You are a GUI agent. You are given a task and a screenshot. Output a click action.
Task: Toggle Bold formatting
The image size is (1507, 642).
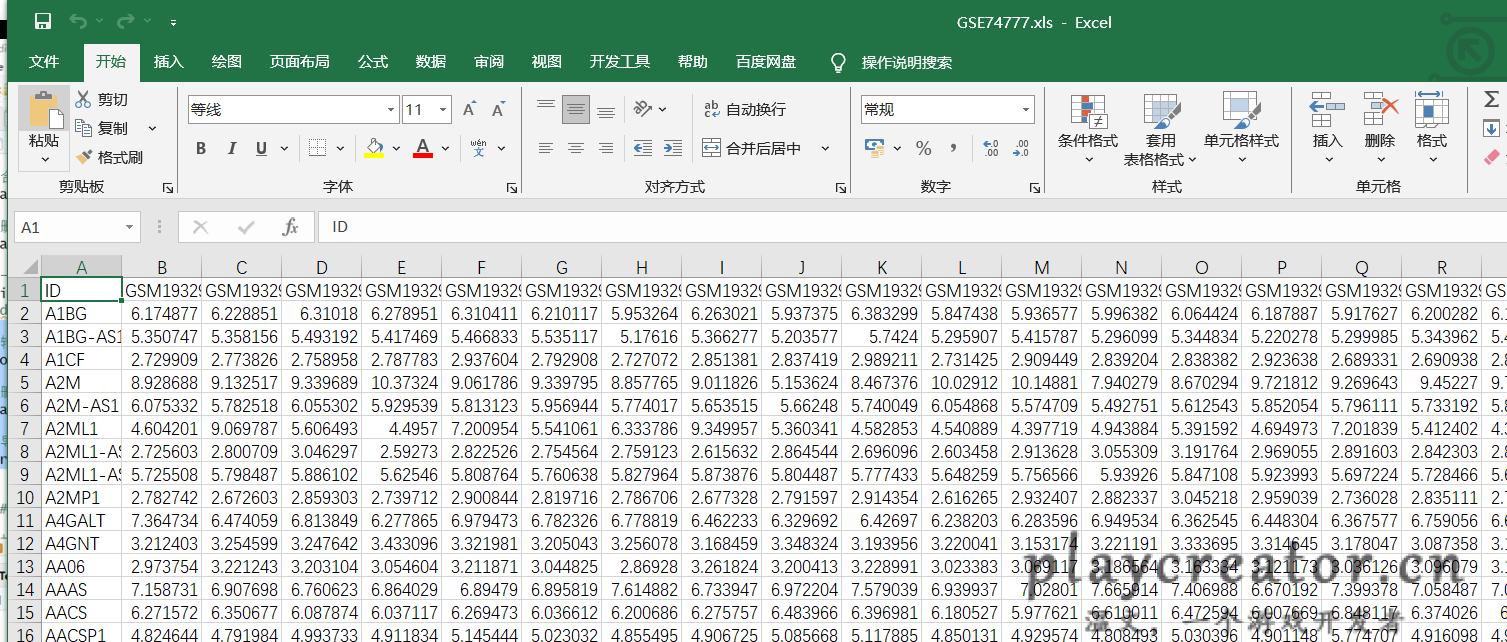pyautogui.click(x=201, y=148)
